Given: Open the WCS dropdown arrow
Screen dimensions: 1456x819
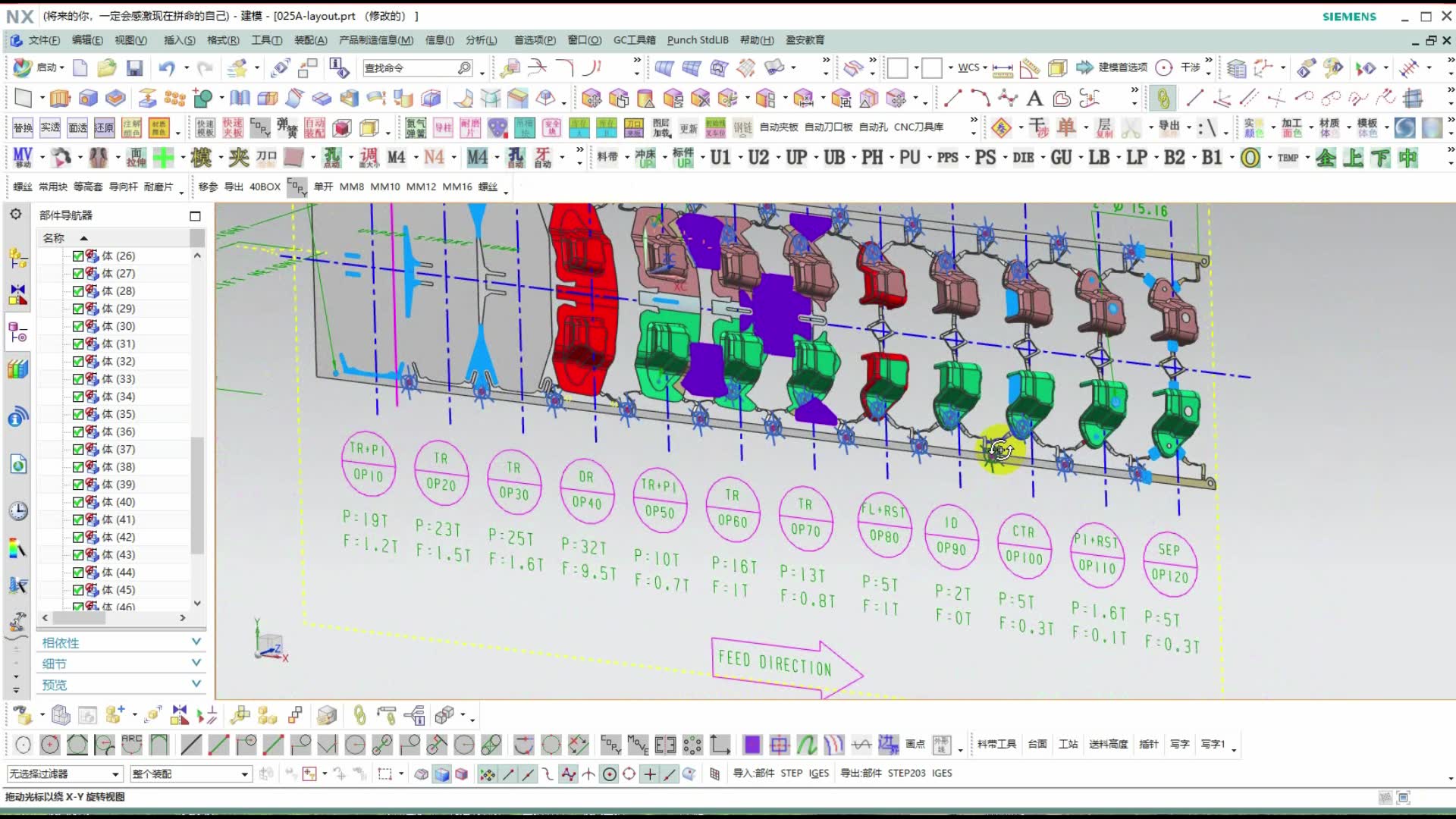Looking at the screenshot, I should click(985, 68).
